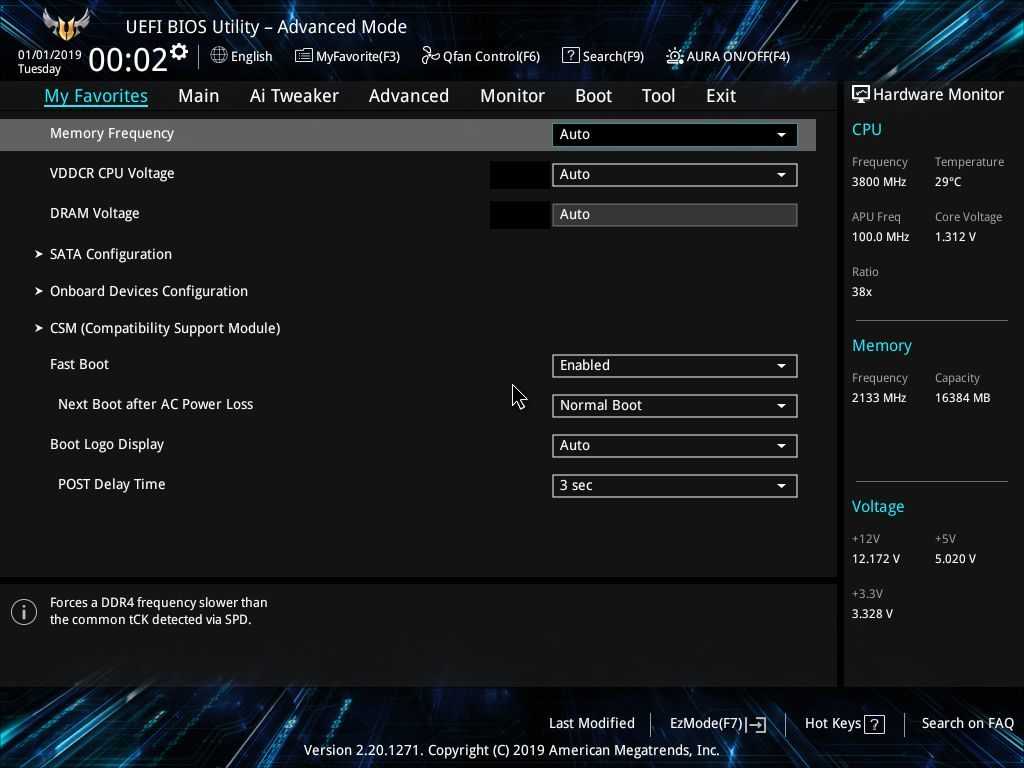The image size is (1024, 768).
Task: Click the globe language icon
Action: 219,55
